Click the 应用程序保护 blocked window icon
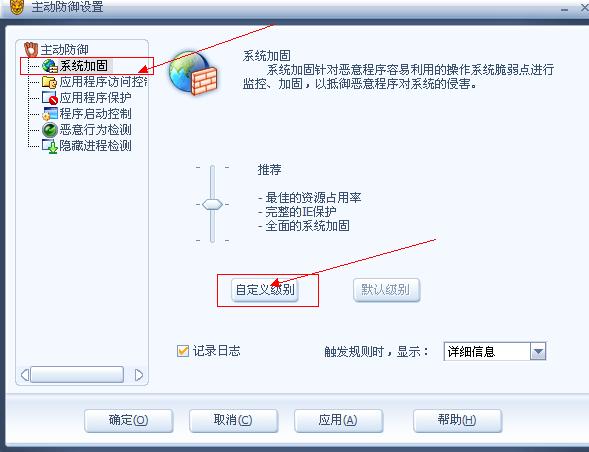Image resolution: width=589 pixels, height=452 pixels. [50, 98]
